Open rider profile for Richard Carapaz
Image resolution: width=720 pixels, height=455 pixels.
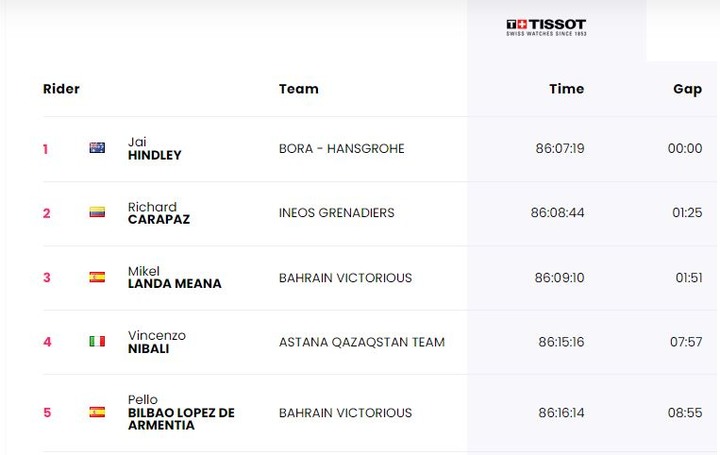[159, 213]
